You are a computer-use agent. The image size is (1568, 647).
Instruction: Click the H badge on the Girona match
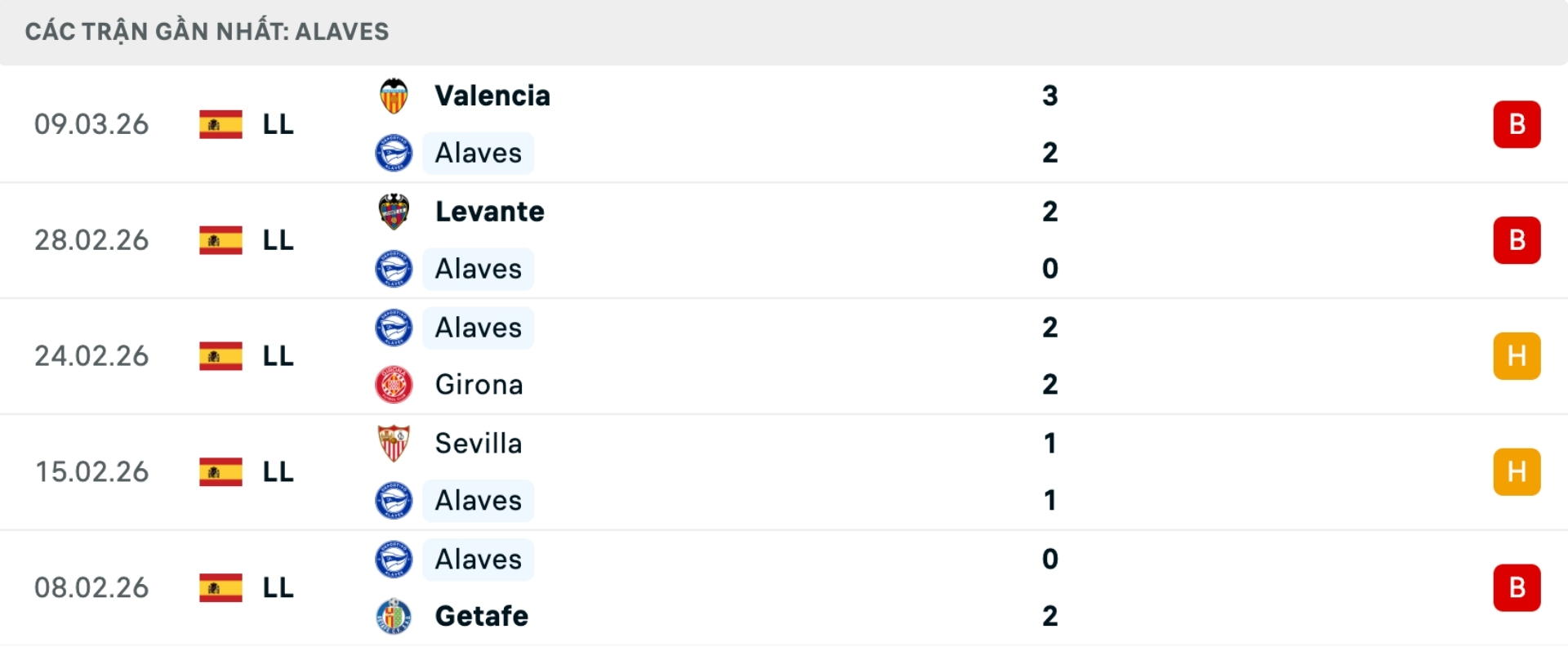click(x=1517, y=355)
